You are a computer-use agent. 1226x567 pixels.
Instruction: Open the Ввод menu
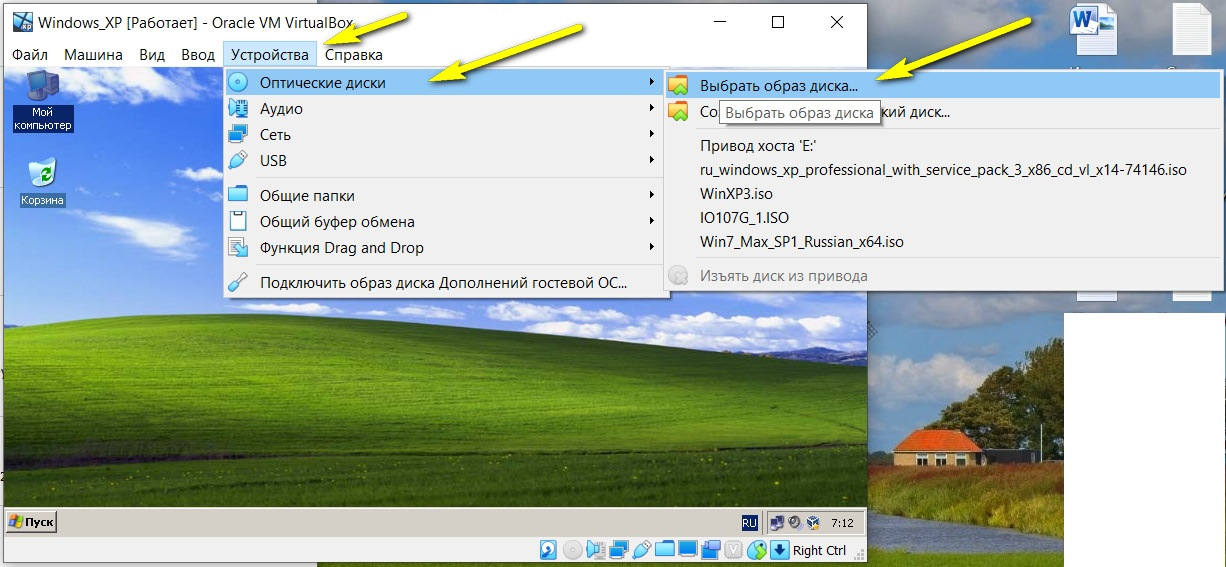click(x=198, y=55)
